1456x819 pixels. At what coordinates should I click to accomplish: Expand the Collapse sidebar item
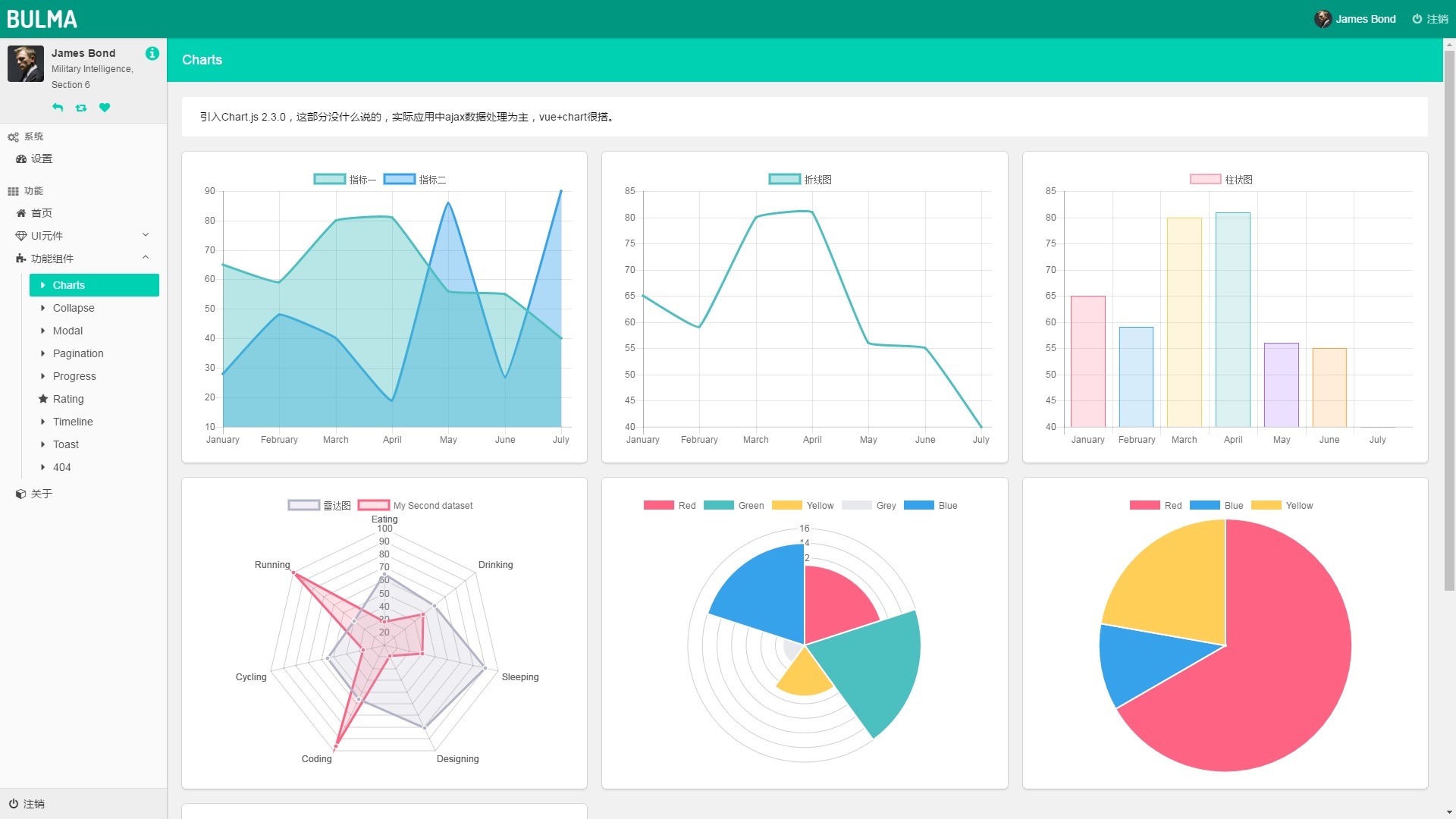(x=73, y=307)
